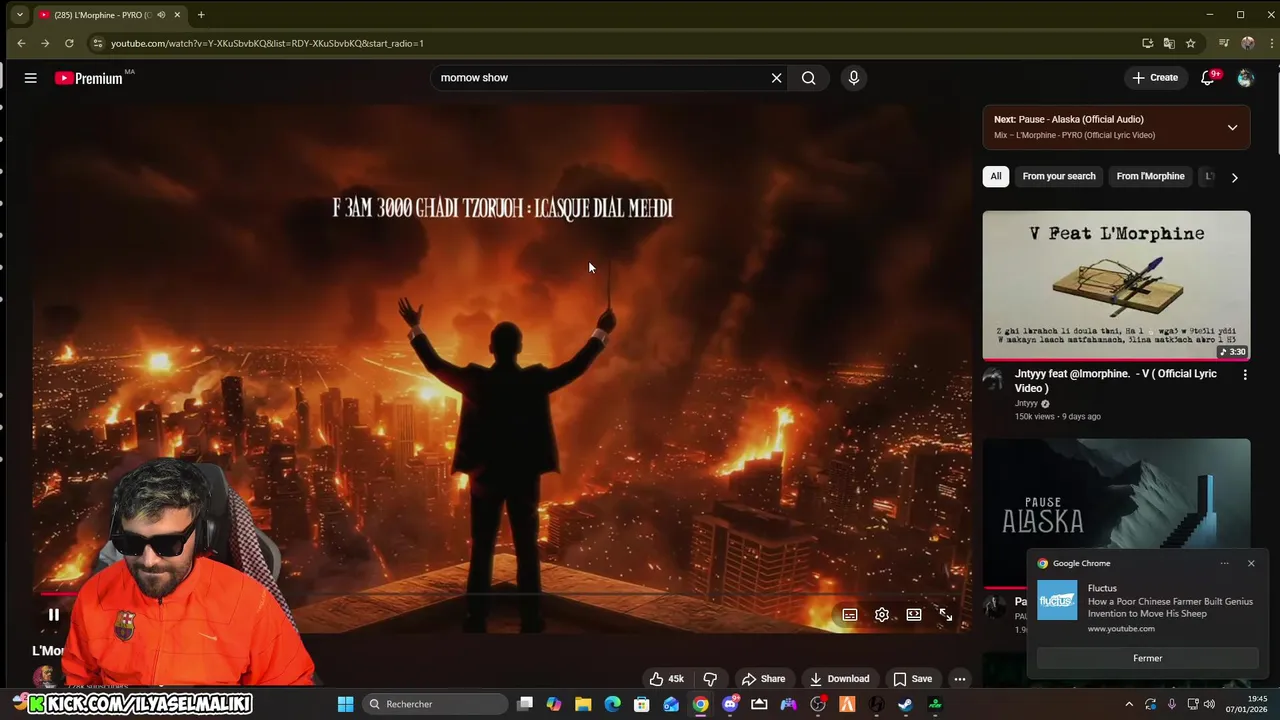Open Chrome profile avatar
This screenshot has width=1280, height=720.
[1247, 43]
